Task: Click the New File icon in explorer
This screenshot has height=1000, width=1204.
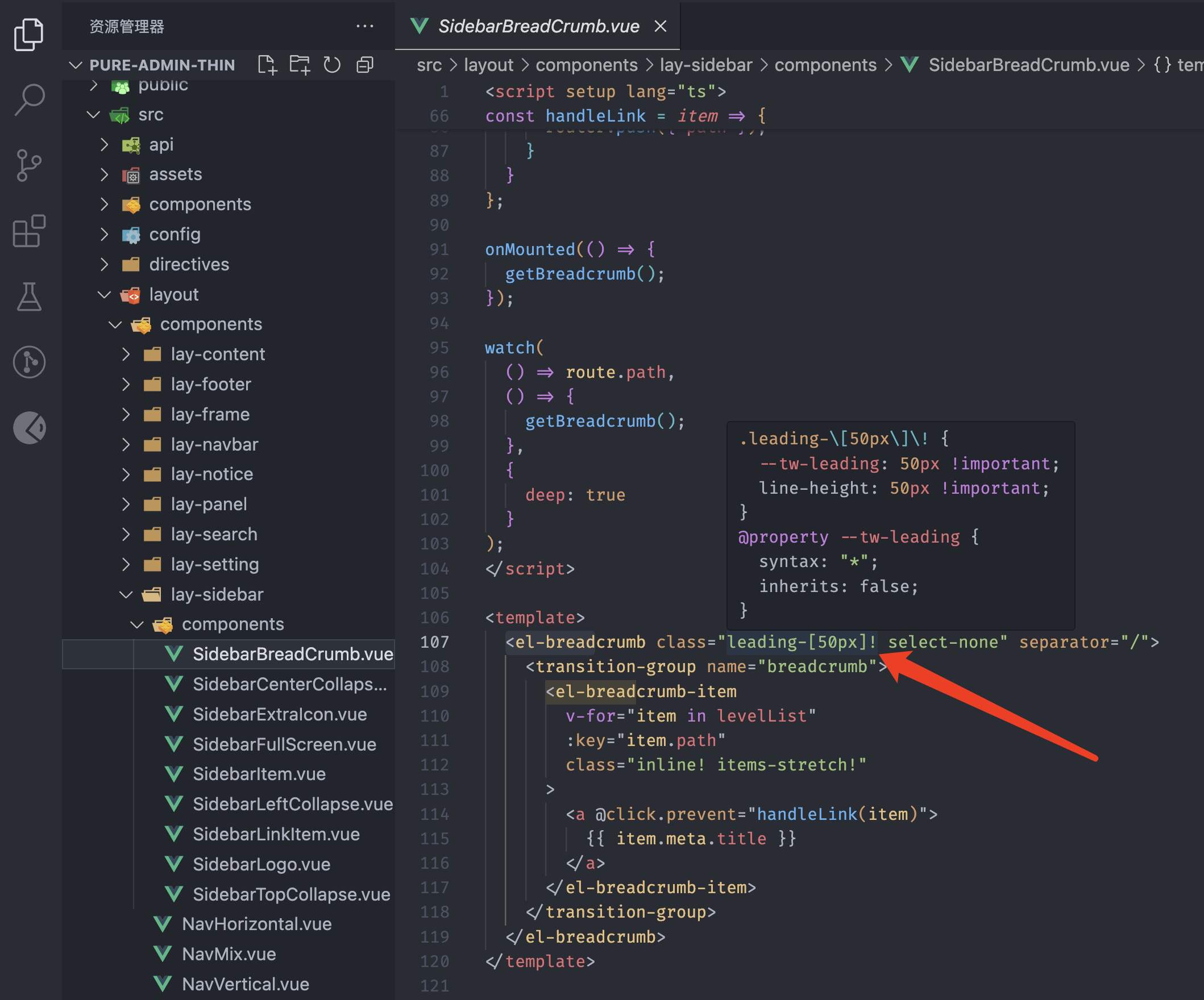Action: point(267,65)
